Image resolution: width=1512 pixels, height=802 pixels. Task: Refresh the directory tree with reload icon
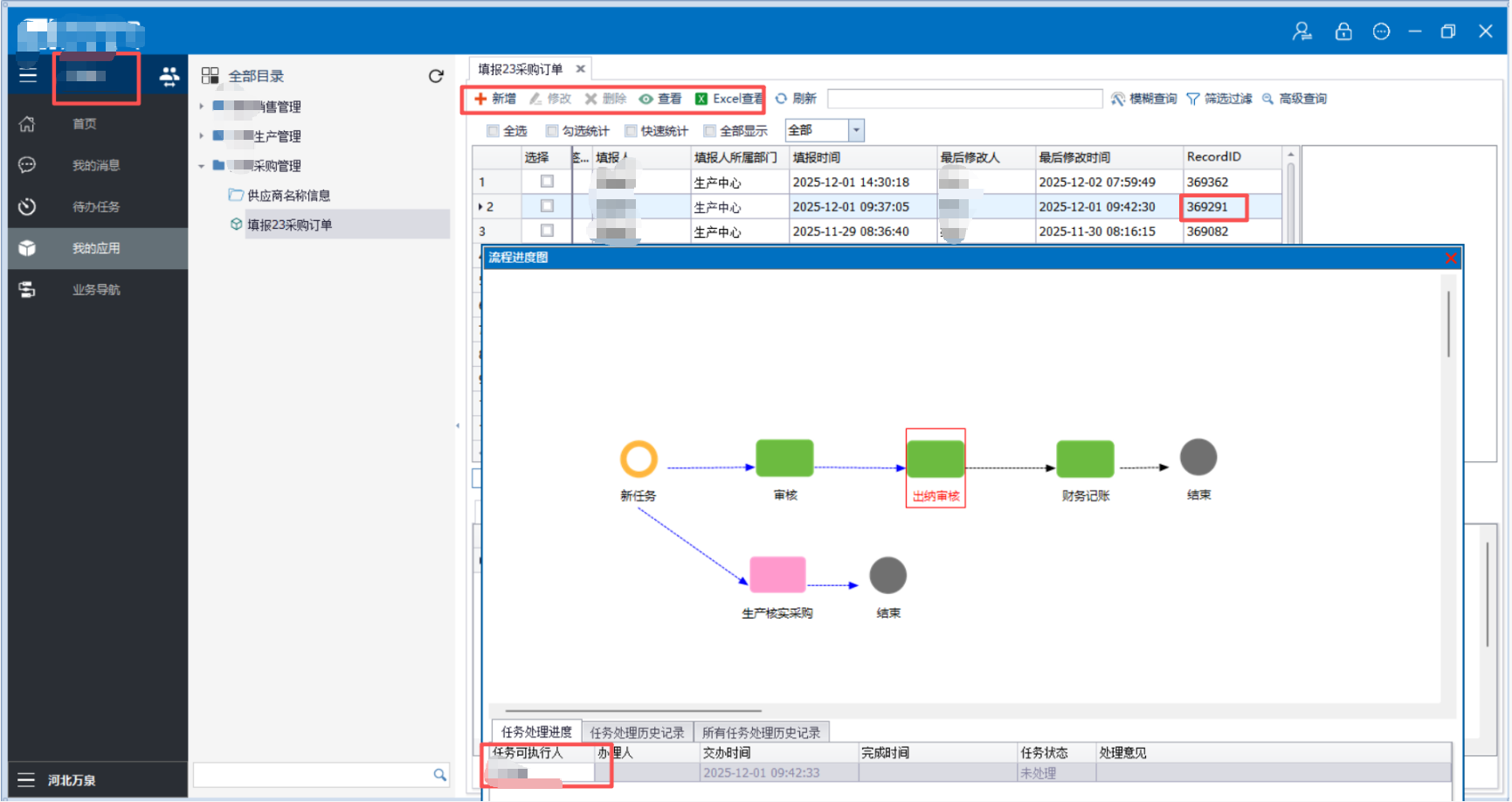tap(436, 76)
